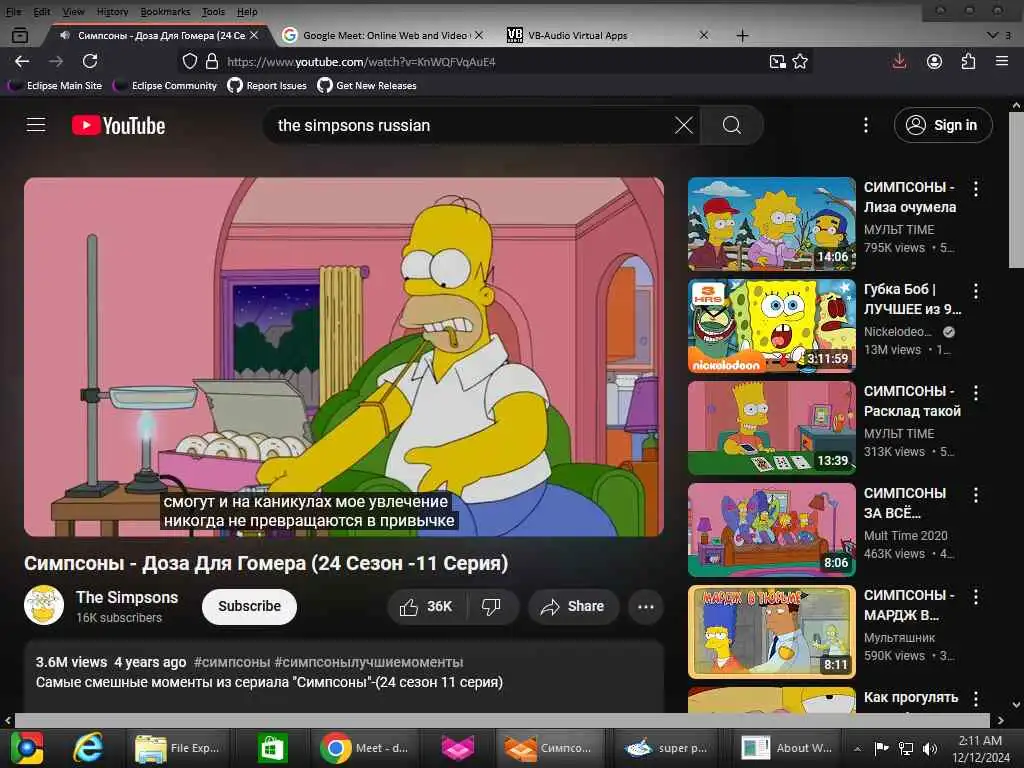Open Internet Explorer from taskbar
The height and width of the screenshot is (768, 1024).
click(87, 748)
